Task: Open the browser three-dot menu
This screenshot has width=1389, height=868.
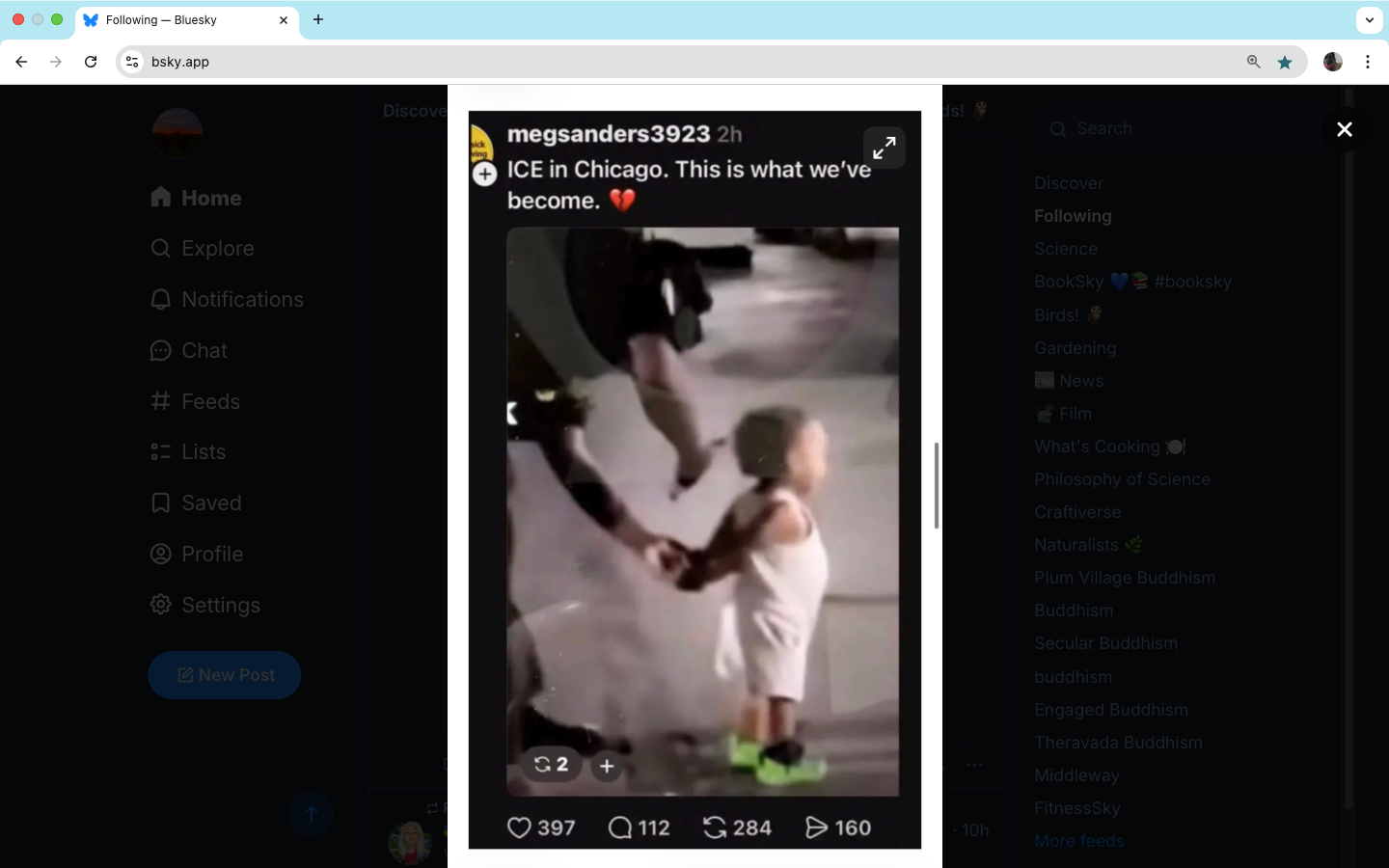Action: coord(1368,62)
